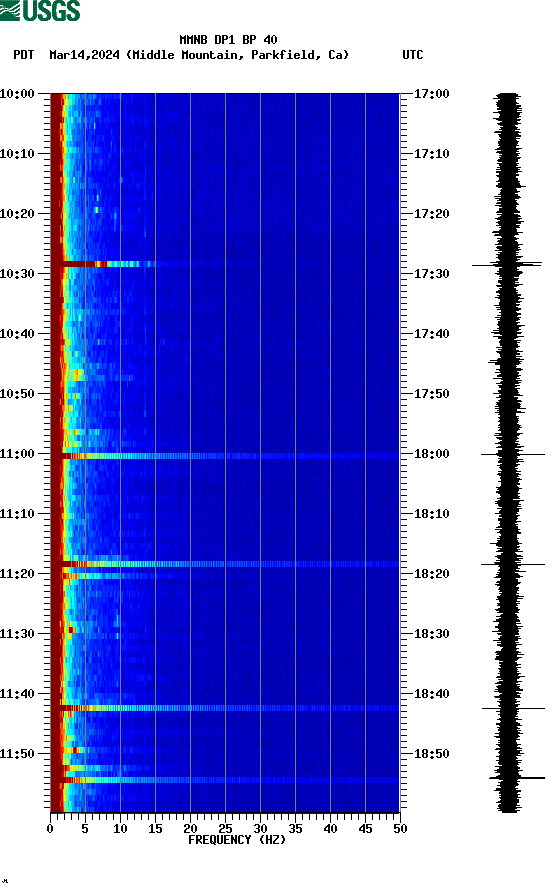The width and height of the screenshot is (552, 892).
Task: Click the "11:20" PDT time label
Action: 17,573
